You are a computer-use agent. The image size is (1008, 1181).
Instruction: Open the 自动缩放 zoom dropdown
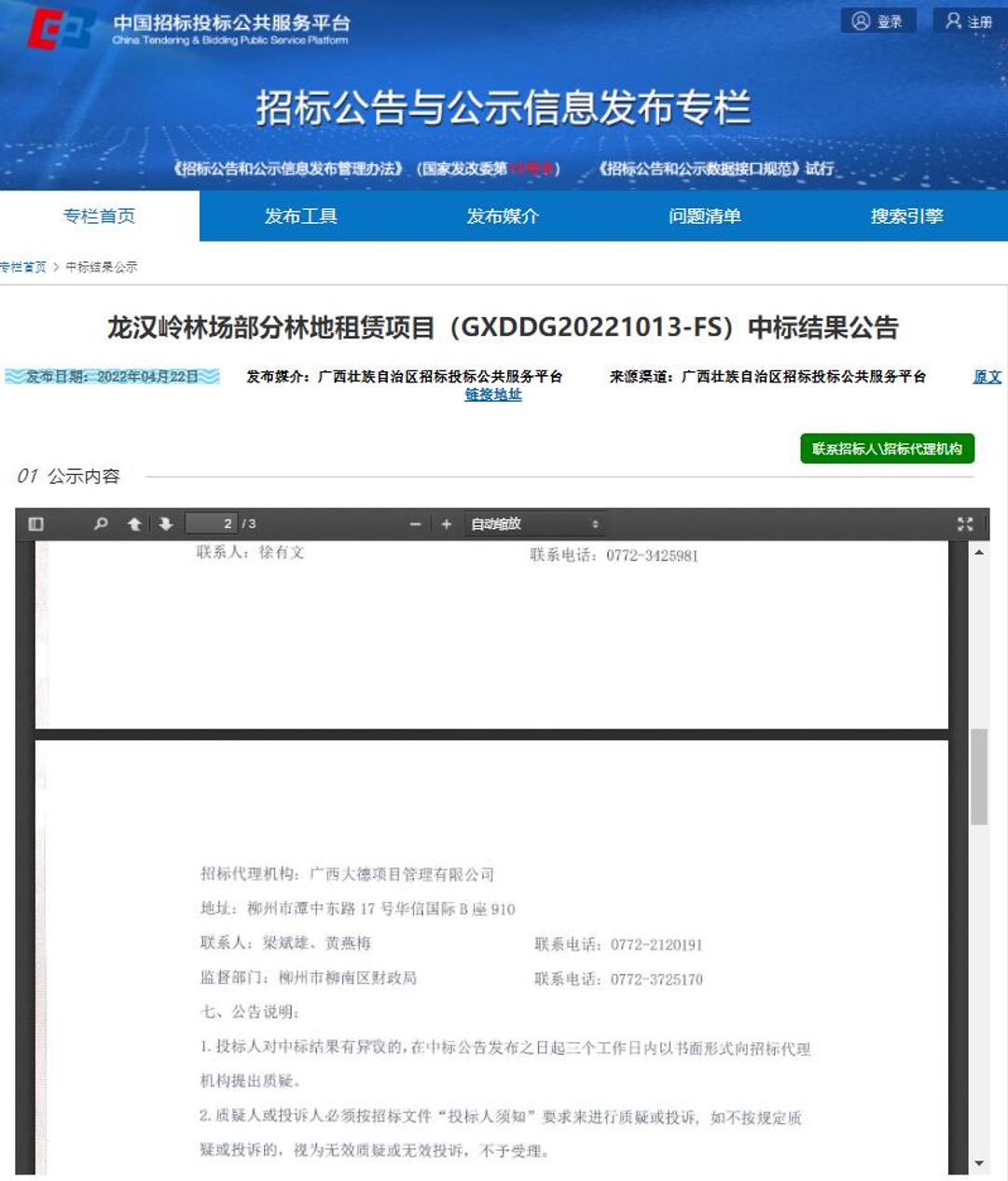pyautogui.click(x=534, y=524)
